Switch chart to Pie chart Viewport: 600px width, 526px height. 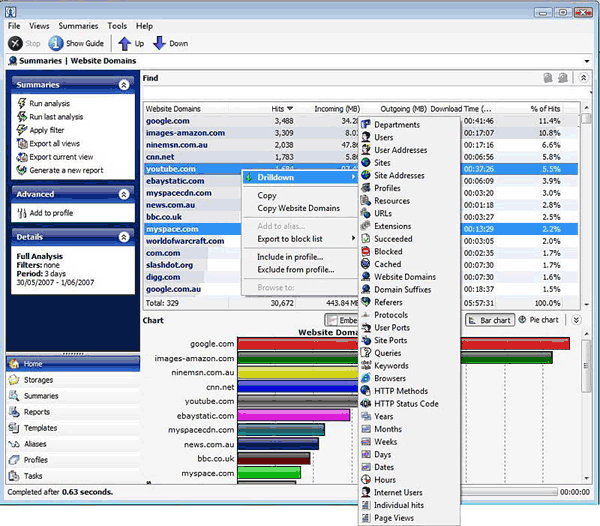click(539, 320)
